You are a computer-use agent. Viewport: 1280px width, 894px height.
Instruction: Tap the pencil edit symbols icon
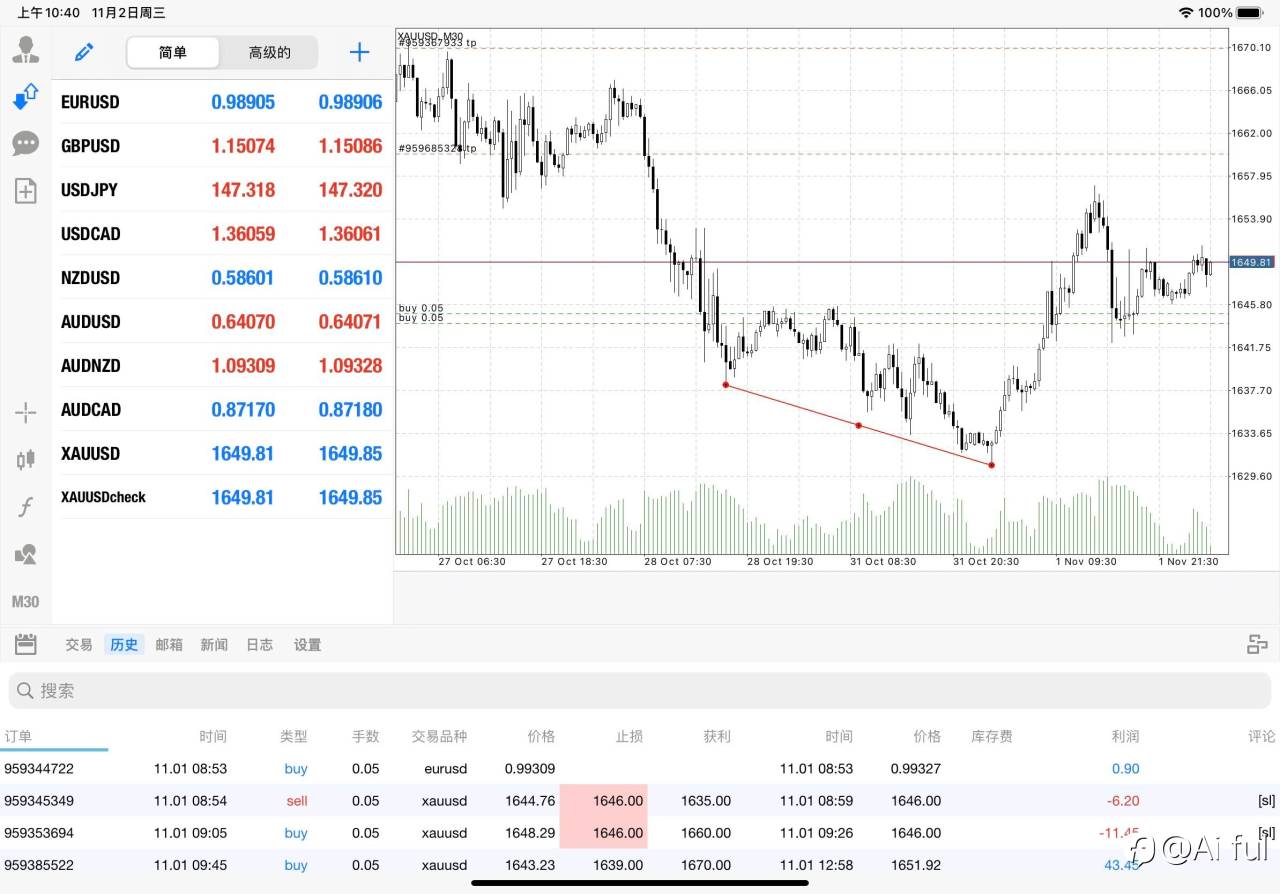coord(84,52)
